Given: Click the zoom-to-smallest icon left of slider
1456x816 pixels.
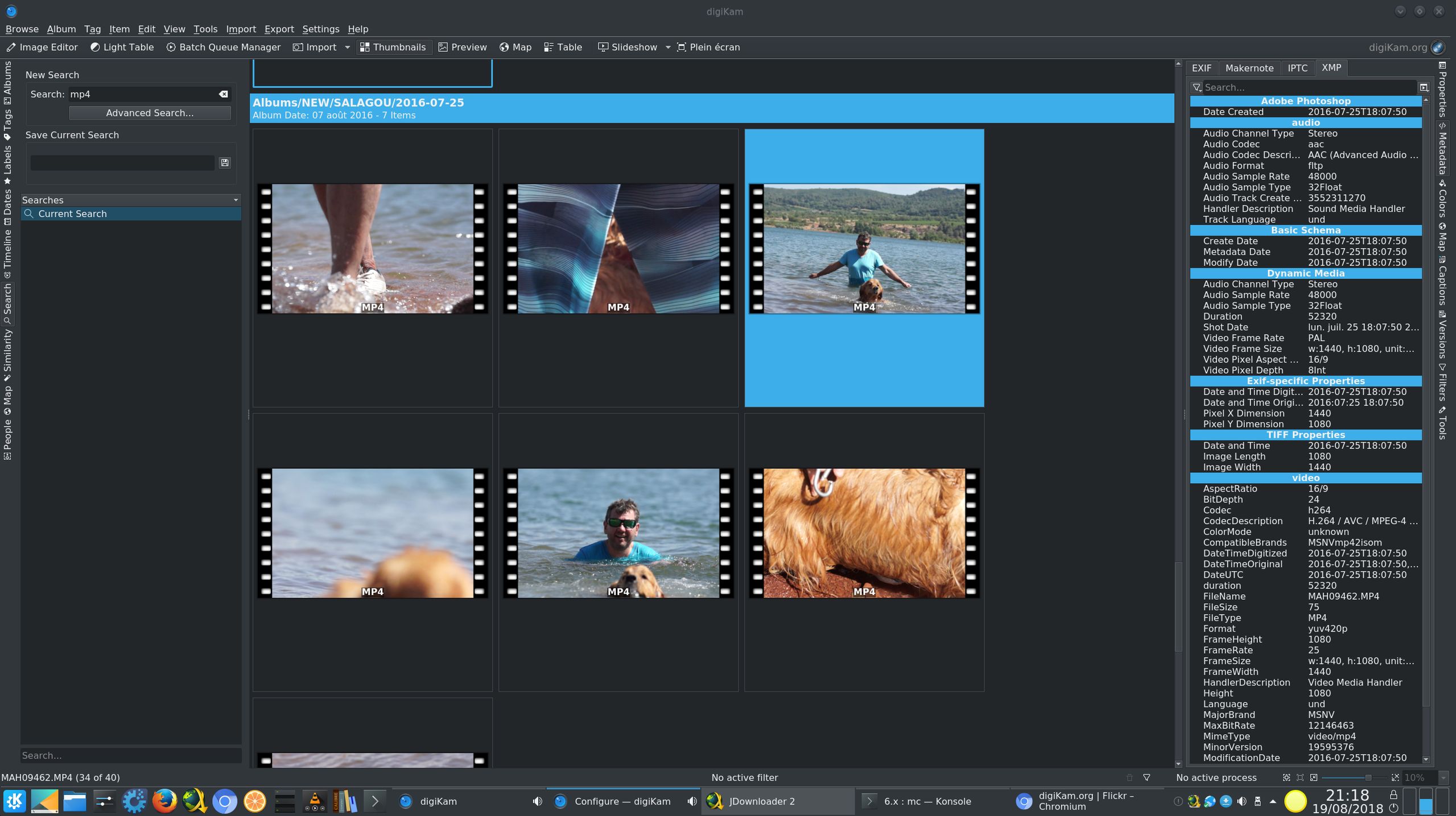Looking at the screenshot, I should pyautogui.click(x=1314, y=777).
